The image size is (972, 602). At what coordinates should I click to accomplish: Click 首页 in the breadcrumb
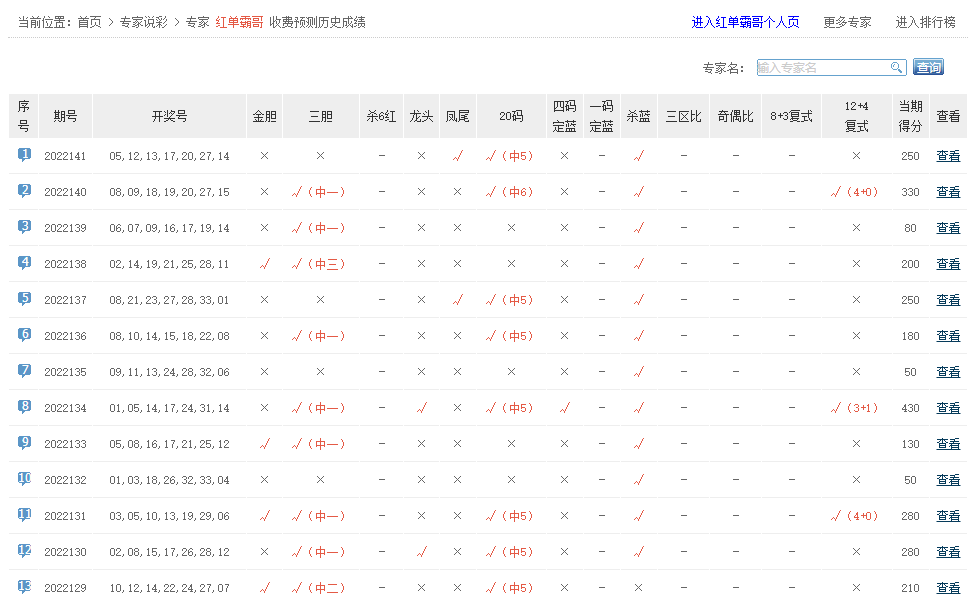click(89, 22)
